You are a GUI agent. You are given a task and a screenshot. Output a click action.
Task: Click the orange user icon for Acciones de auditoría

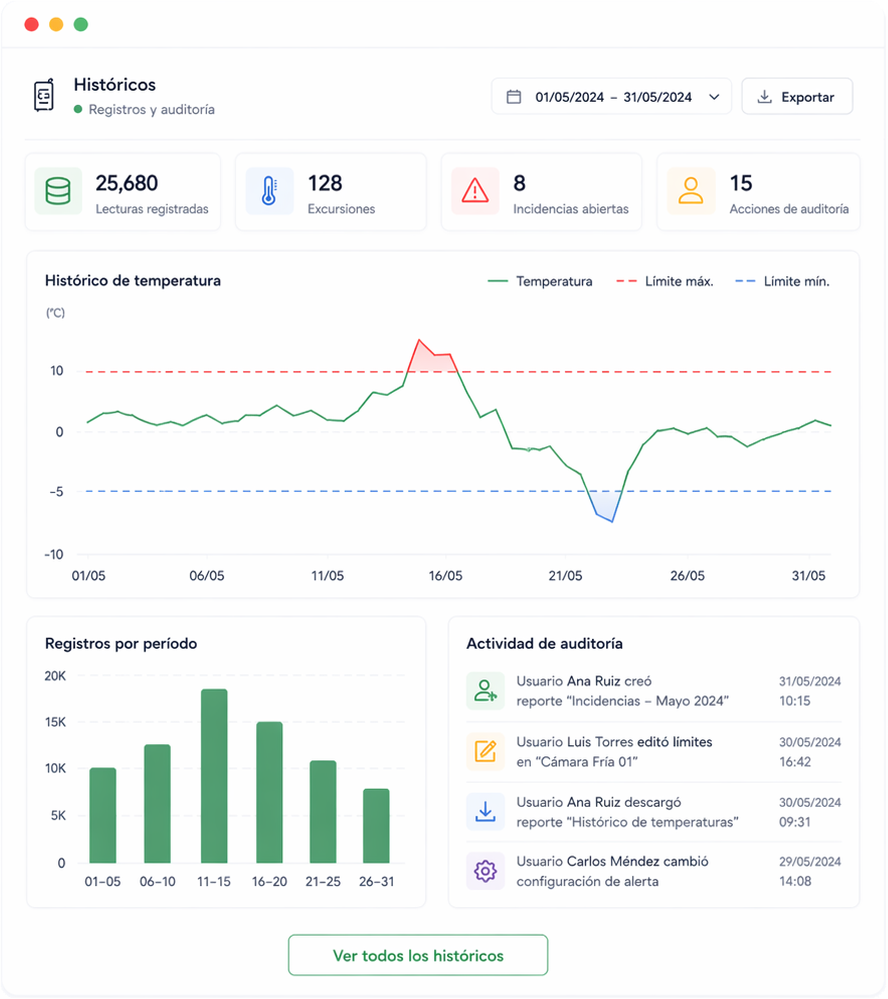(691, 191)
